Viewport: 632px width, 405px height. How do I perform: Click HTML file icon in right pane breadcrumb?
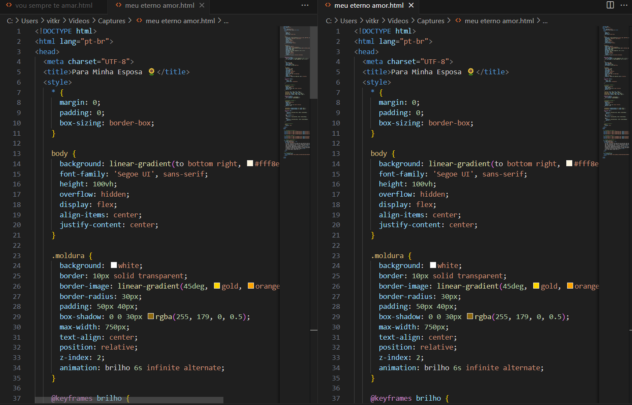coord(458,21)
